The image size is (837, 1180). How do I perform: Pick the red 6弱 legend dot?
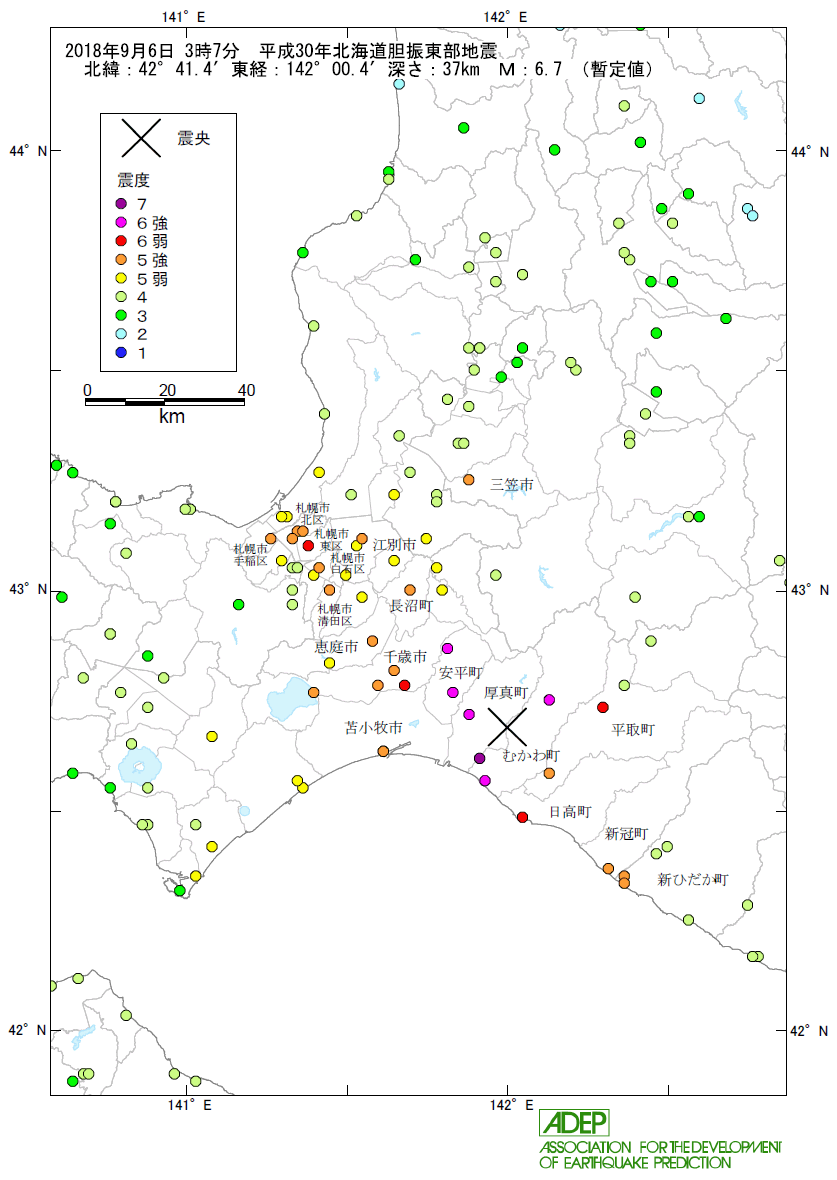point(121,241)
